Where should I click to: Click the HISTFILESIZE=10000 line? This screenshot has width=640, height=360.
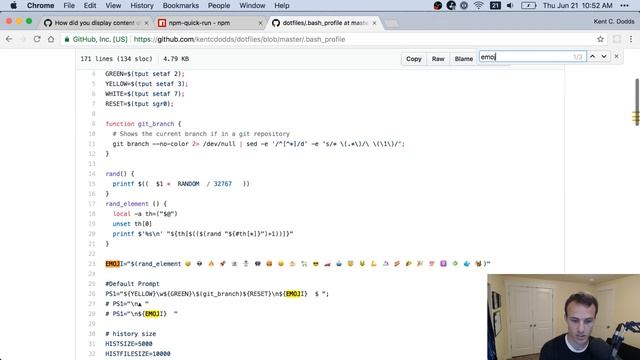(x=138, y=353)
